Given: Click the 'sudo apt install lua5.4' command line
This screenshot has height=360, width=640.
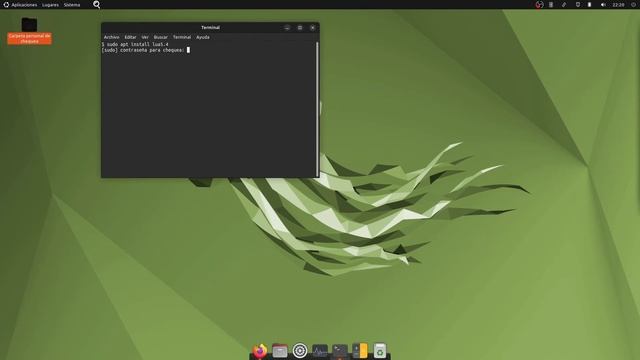Looking at the screenshot, I should (x=135, y=44).
